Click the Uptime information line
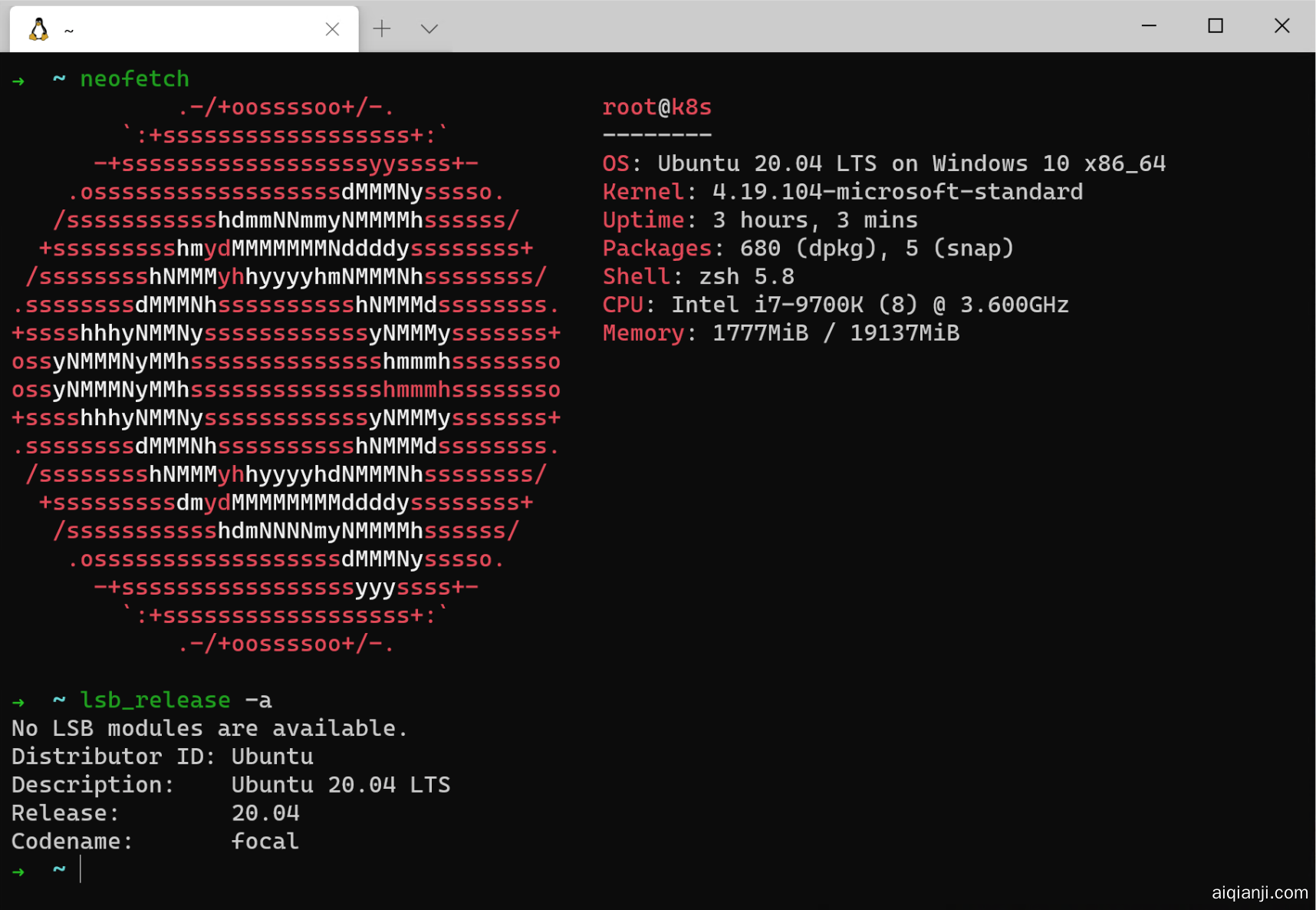Viewport: 1316px width, 910px height. coord(759,219)
